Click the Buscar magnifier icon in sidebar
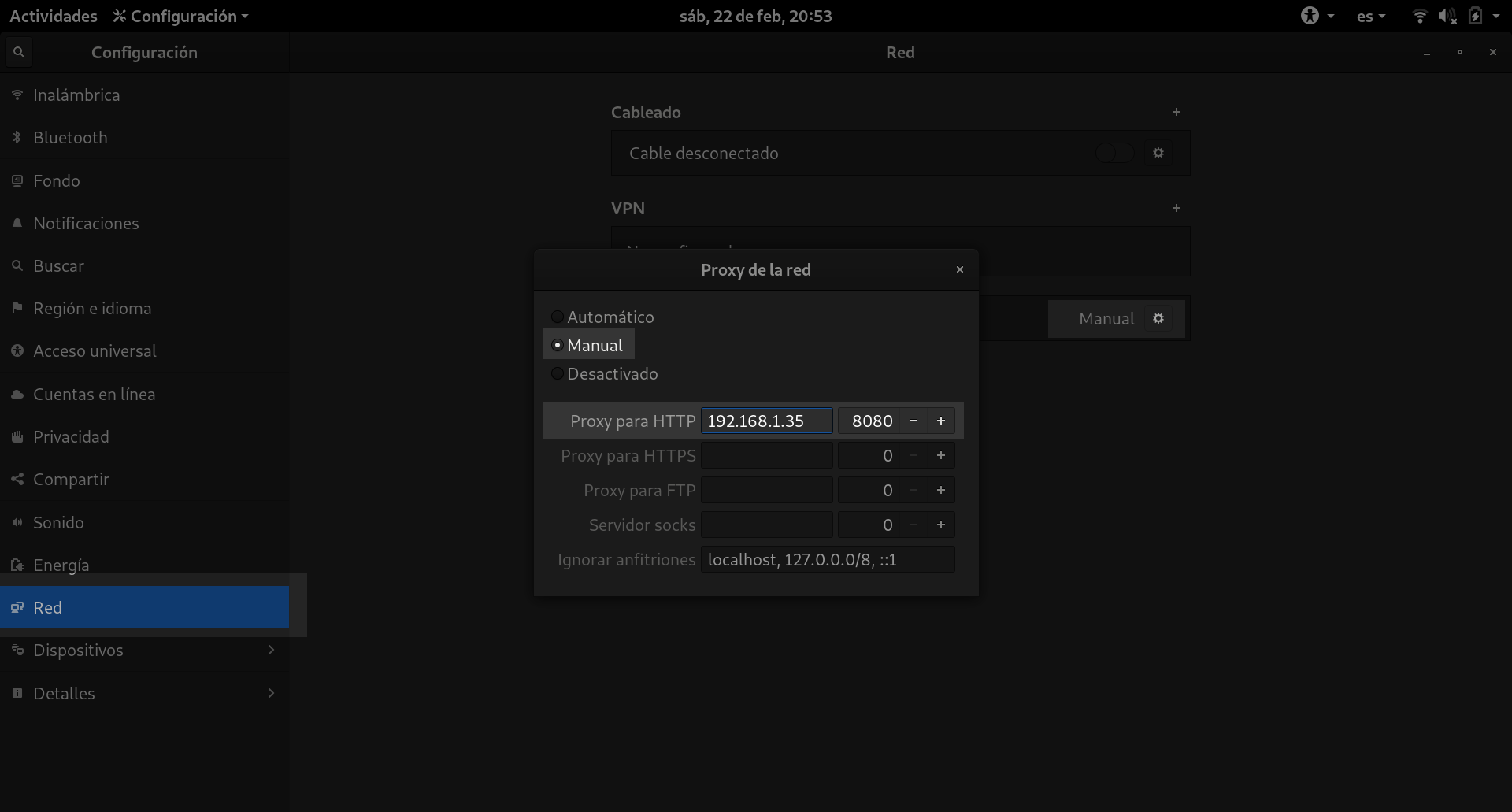The width and height of the screenshot is (1512, 812). pyautogui.click(x=17, y=266)
